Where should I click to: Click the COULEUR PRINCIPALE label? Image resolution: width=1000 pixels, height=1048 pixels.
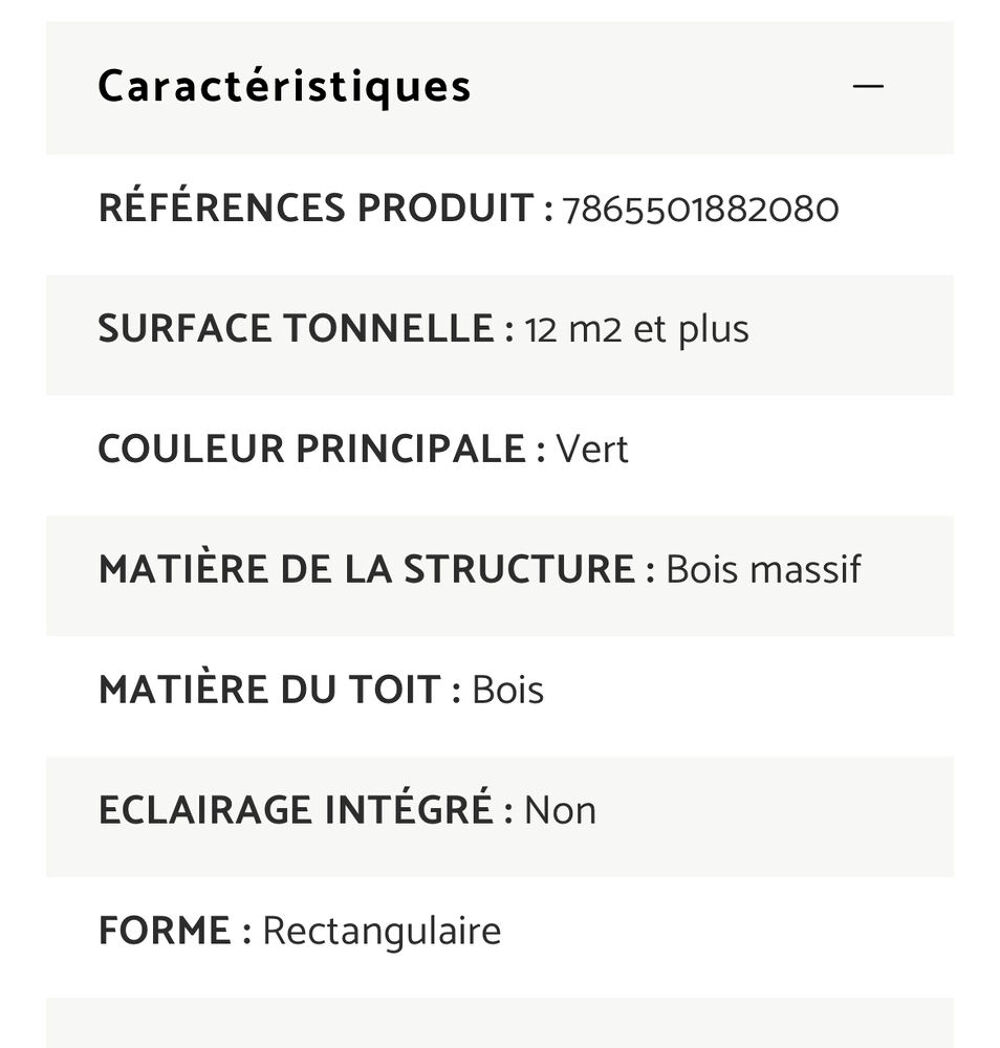click(x=322, y=448)
